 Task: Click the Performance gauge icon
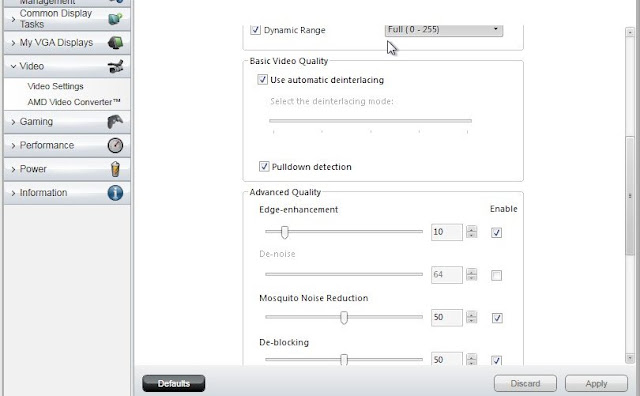coord(116,145)
